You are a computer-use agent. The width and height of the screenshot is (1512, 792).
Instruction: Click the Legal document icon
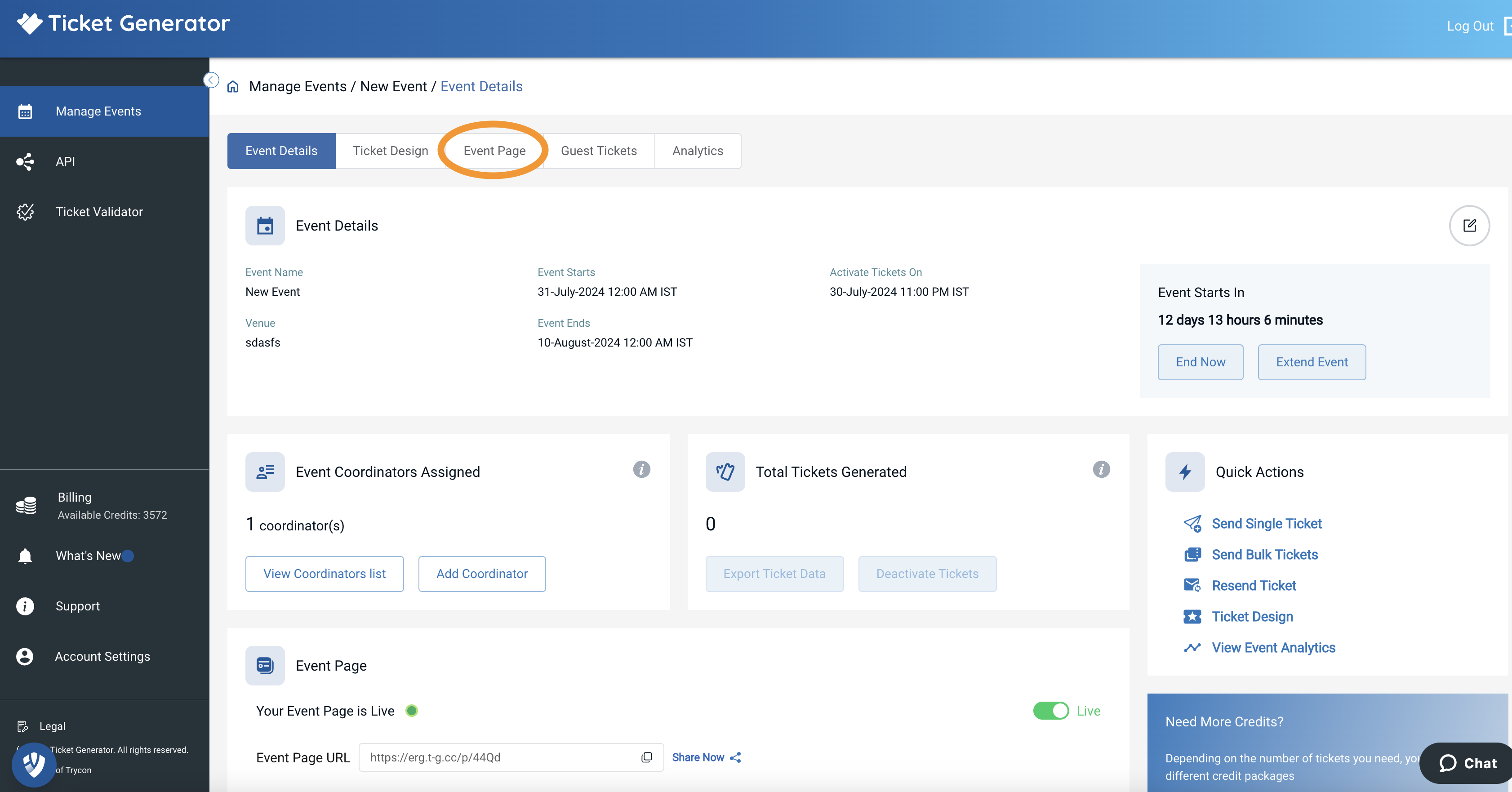click(23, 726)
